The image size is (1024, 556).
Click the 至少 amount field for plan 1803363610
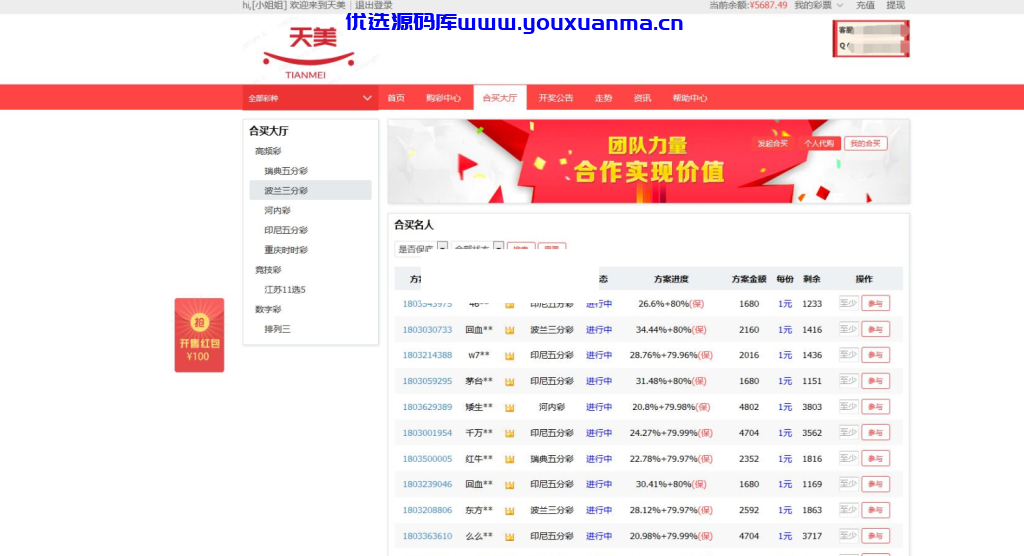[848, 536]
